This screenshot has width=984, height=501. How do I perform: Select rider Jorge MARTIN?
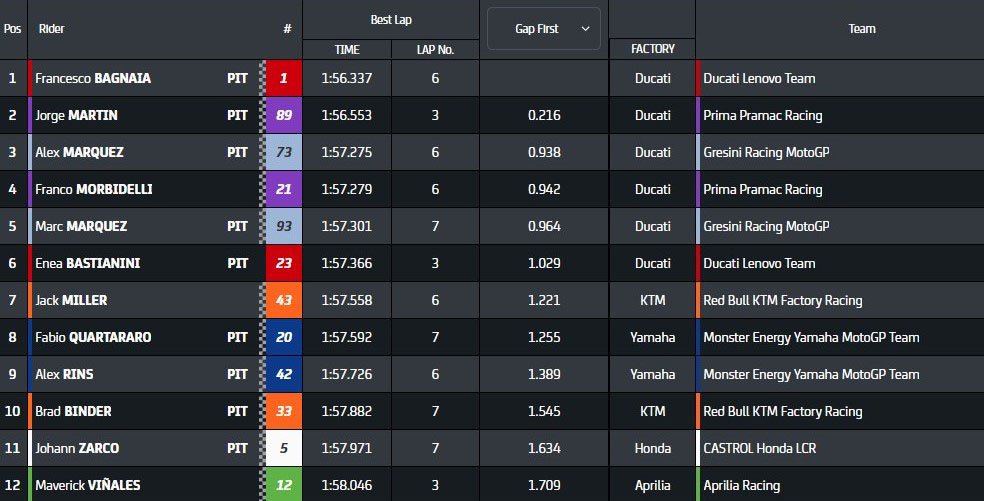tap(77, 116)
